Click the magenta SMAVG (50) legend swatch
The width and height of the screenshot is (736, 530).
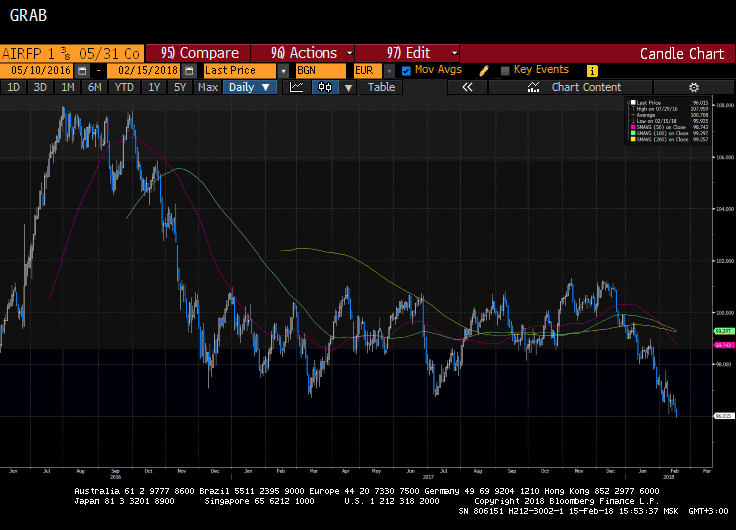pyautogui.click(x=633, y=127)
